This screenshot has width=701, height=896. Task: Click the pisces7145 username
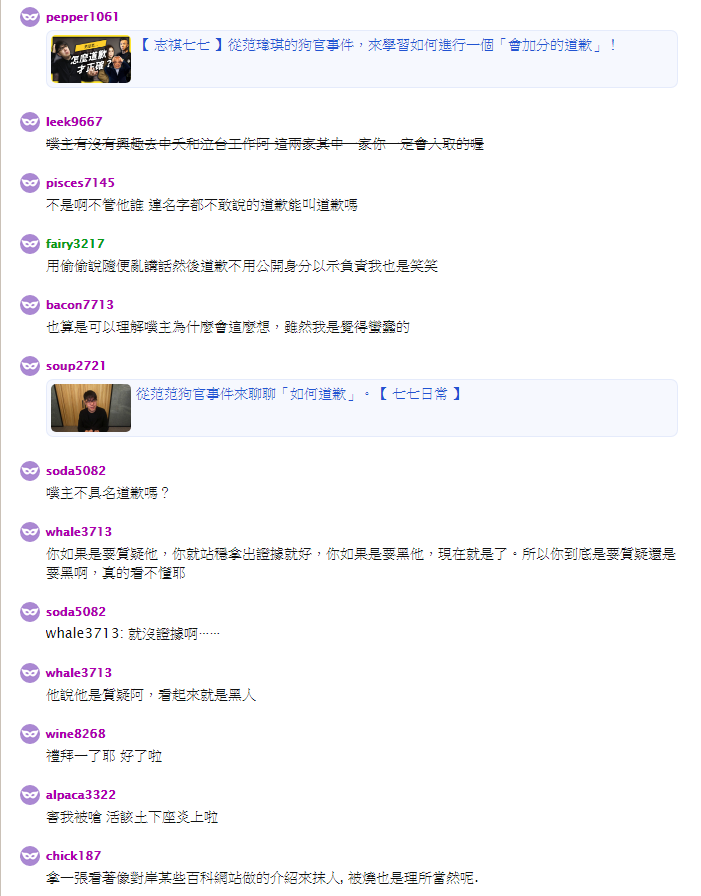point(80,183)
